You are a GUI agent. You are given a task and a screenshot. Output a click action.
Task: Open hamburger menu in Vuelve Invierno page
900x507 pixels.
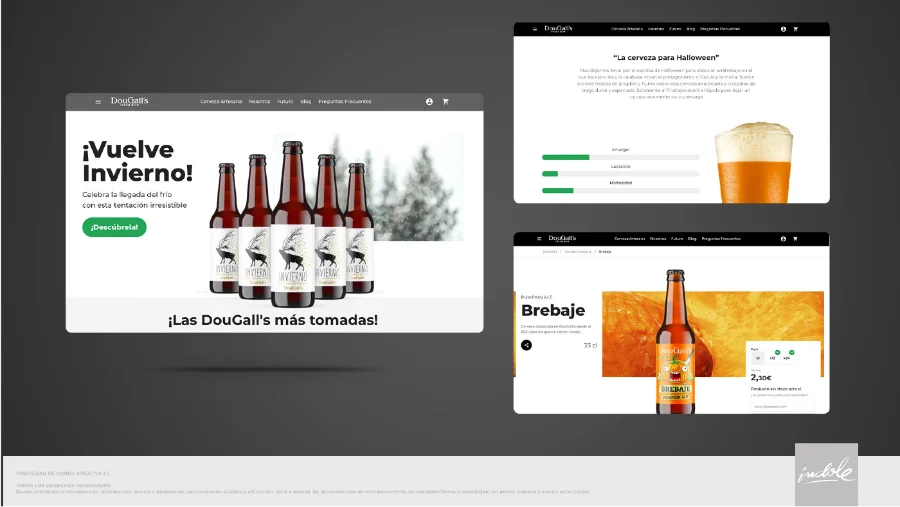pos(98,102)
